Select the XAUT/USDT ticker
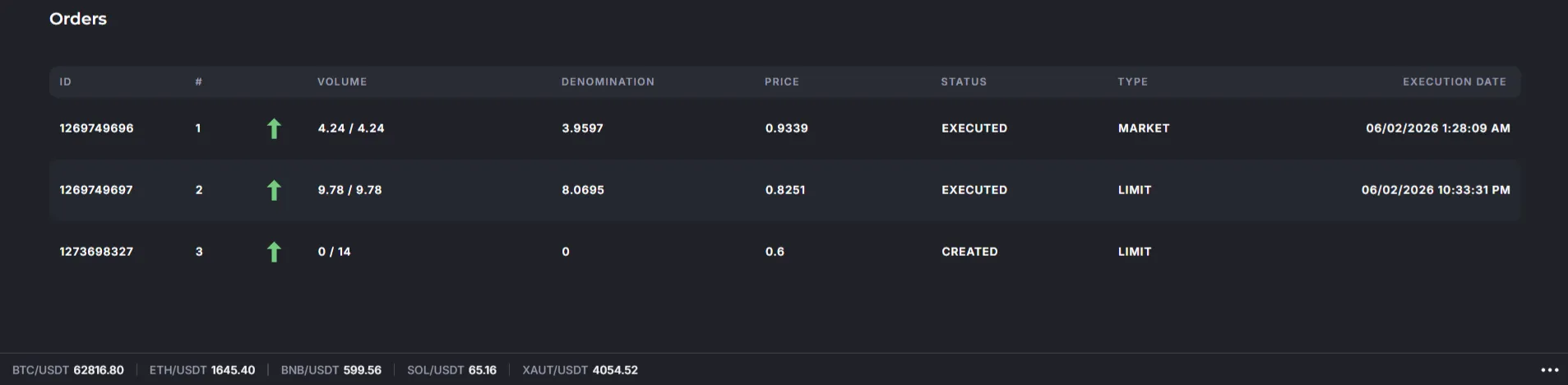Image resolution: width=1568 pixels, height=385 pixels. tap(580, 370)
